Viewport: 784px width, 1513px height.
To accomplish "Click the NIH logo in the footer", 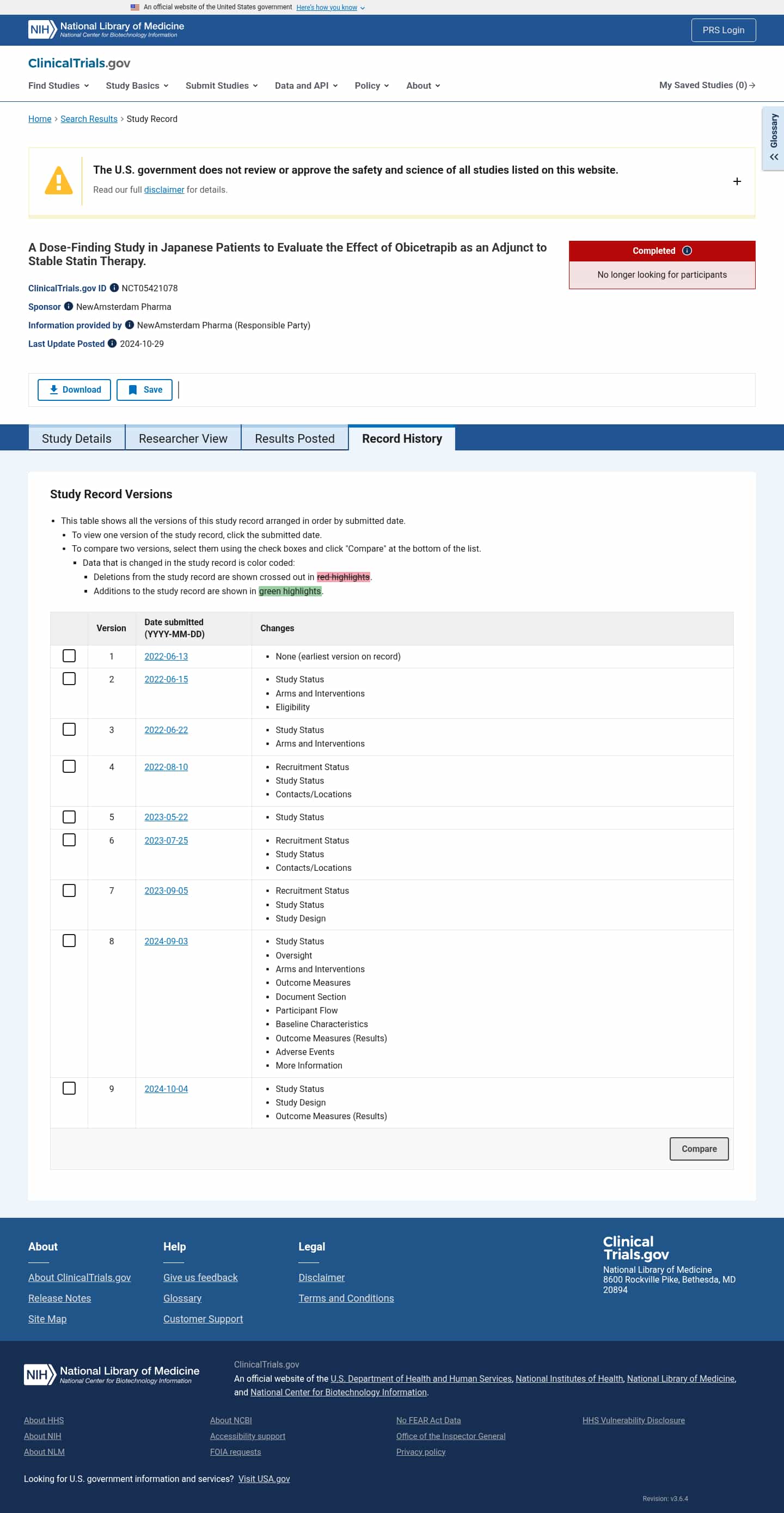I will (112, 1374).
